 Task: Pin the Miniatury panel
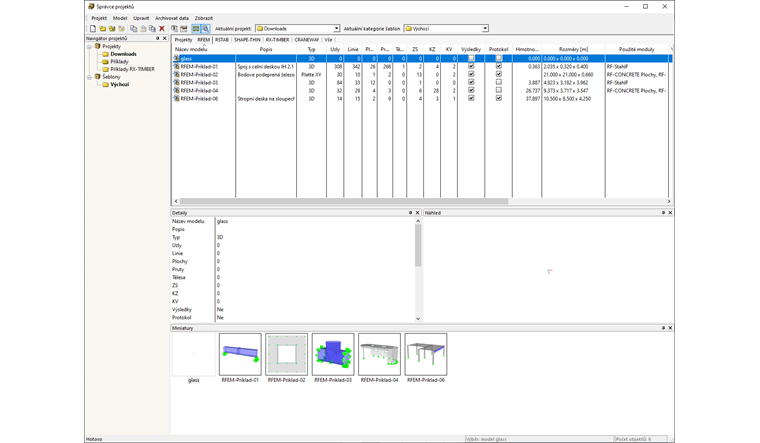coord(664,328)
